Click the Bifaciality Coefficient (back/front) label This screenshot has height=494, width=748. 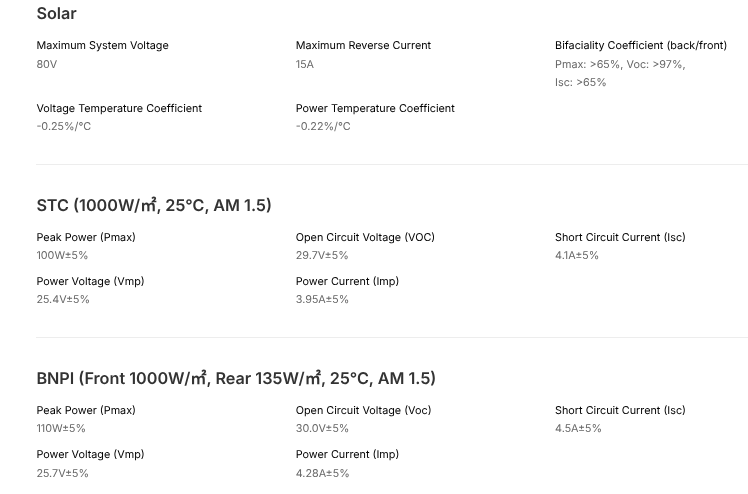pyautogui.click(x=640, y=46)
